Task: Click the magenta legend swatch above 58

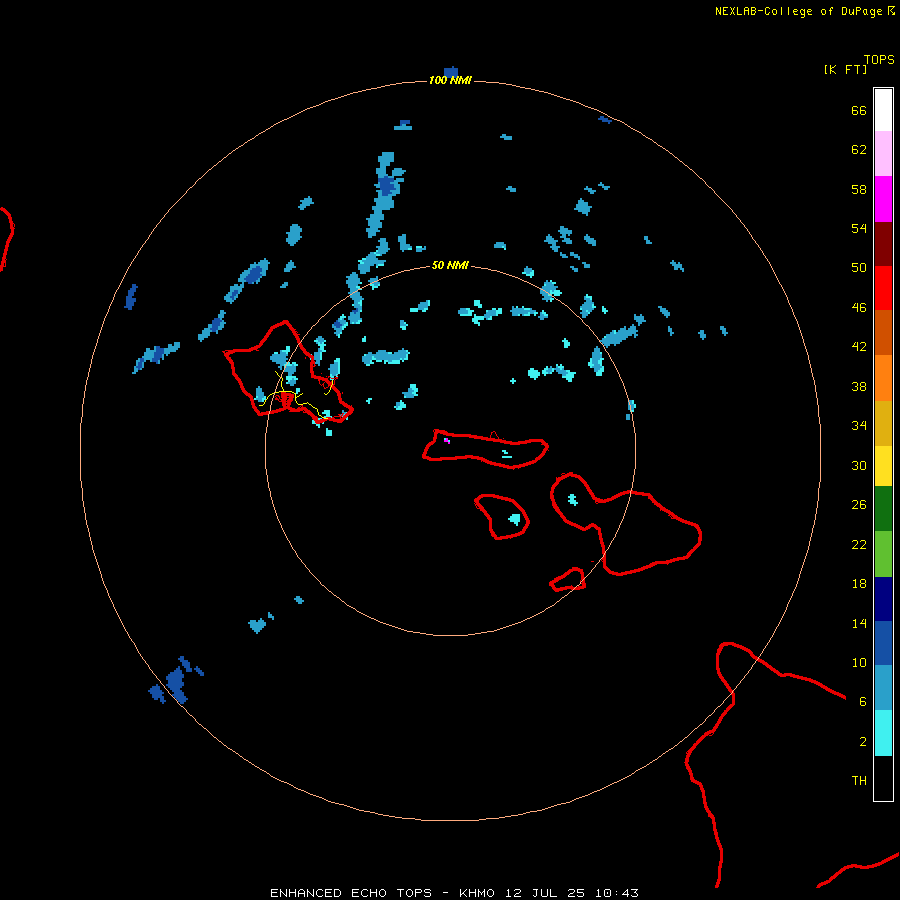Action: (883, 199)
